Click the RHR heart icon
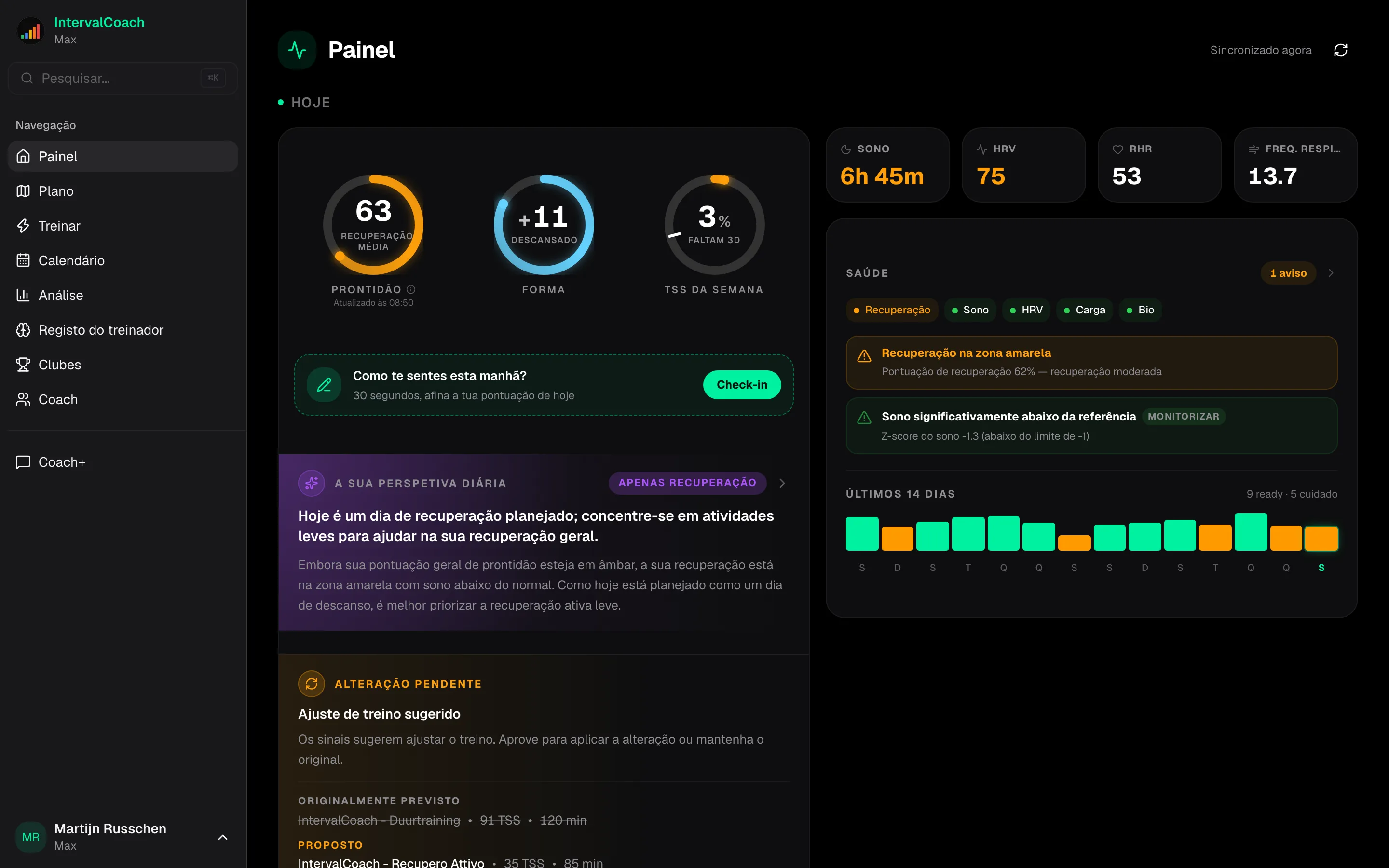The height and width of the screenshot is (868, 1389). [1118, 149]
